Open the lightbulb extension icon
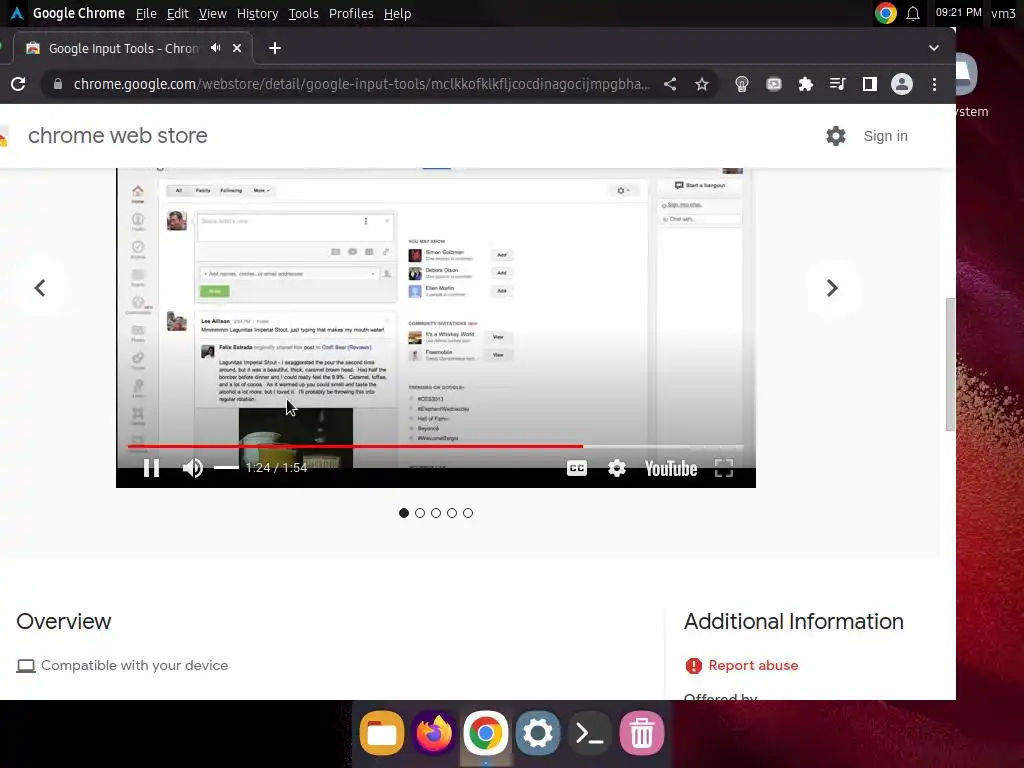 click(742, 84)
